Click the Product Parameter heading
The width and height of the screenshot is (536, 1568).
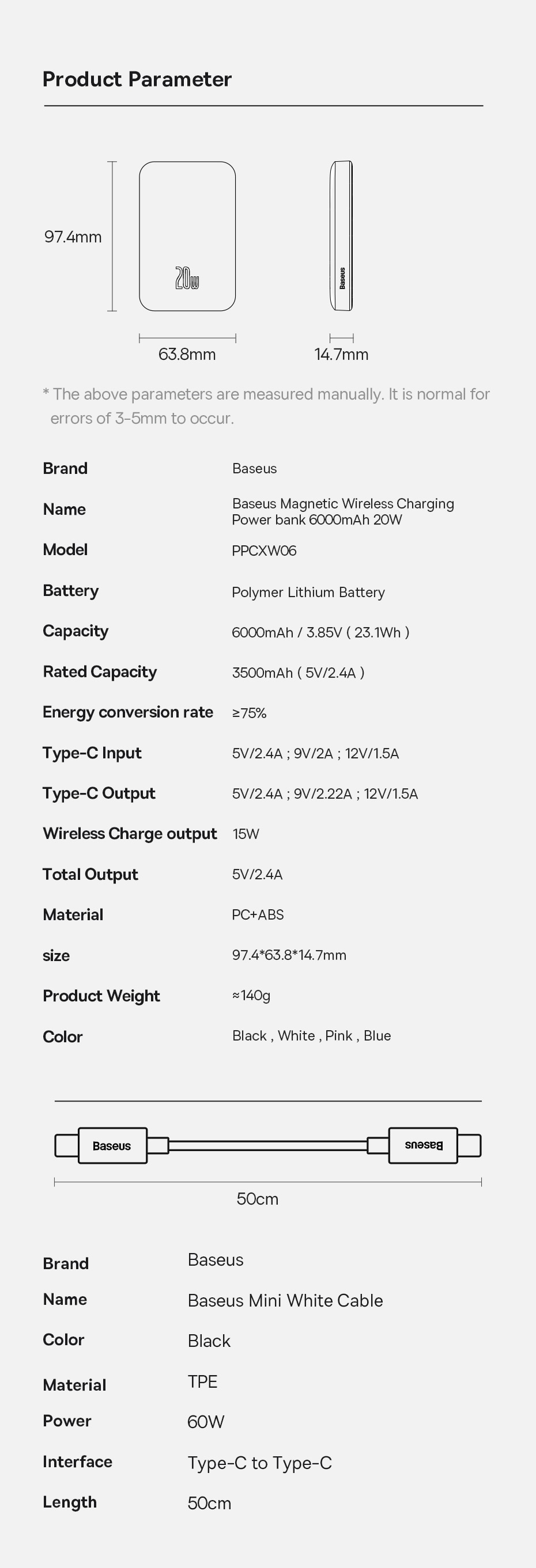[137, 79]
